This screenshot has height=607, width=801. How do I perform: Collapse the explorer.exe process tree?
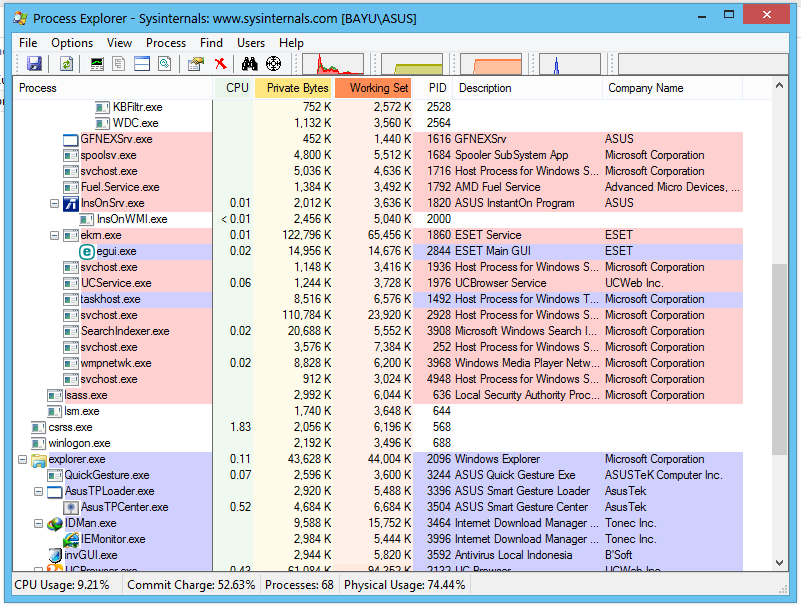pyautogui.click(x=22, y=459)
